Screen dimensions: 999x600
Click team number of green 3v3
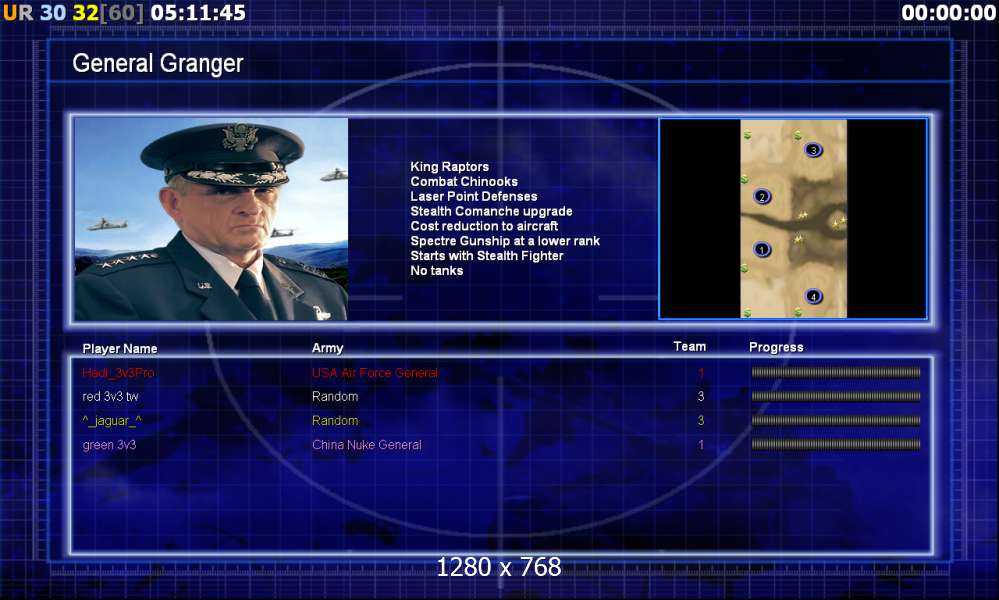tap(701, 445)
